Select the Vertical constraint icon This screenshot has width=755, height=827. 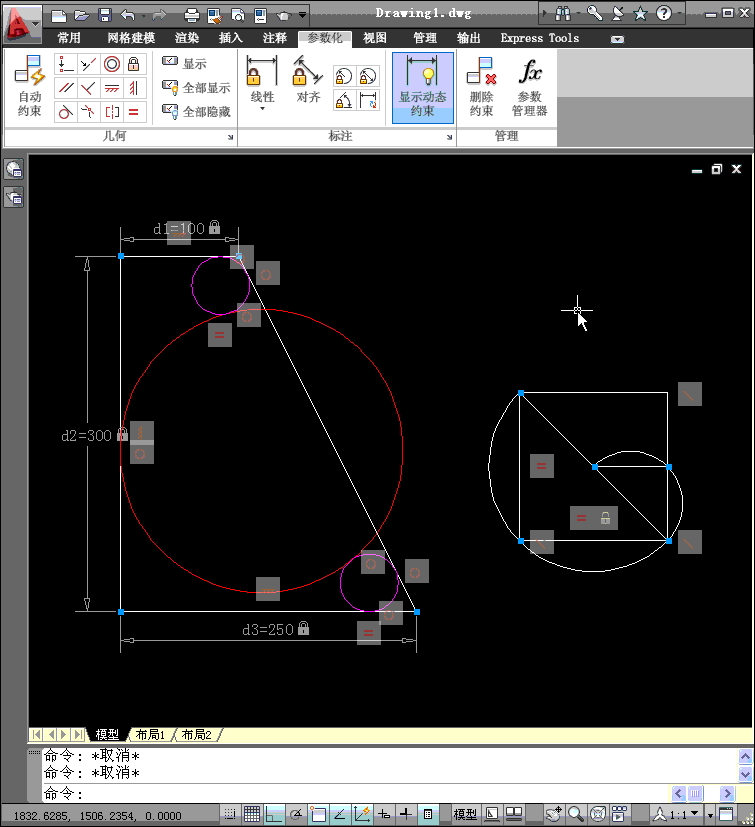tap(133, 88)
